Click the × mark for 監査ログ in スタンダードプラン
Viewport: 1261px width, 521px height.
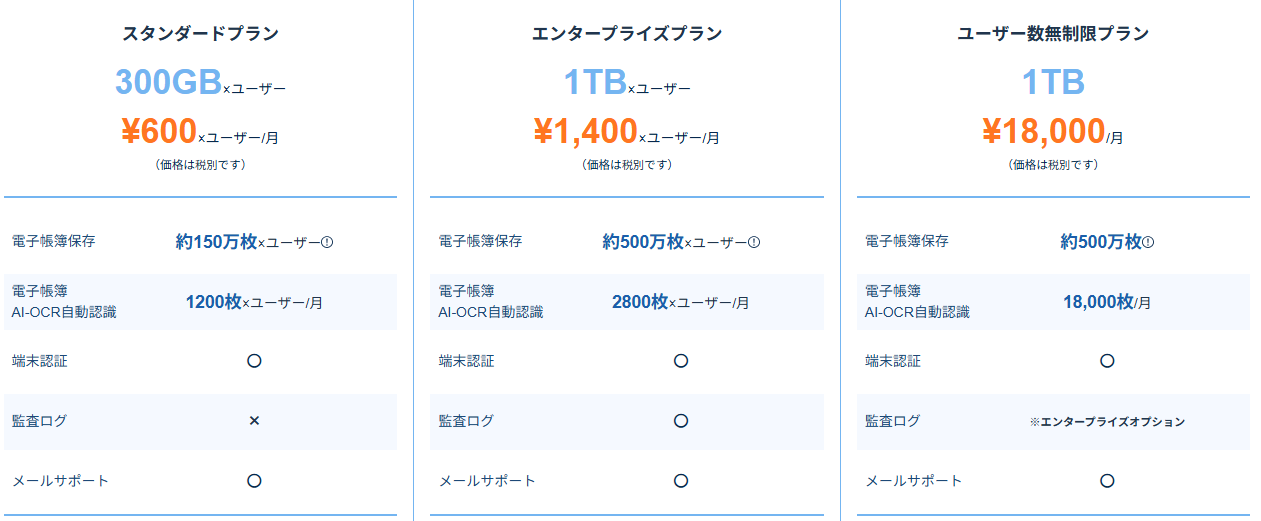pyautogui.click(x=254, y=421)
